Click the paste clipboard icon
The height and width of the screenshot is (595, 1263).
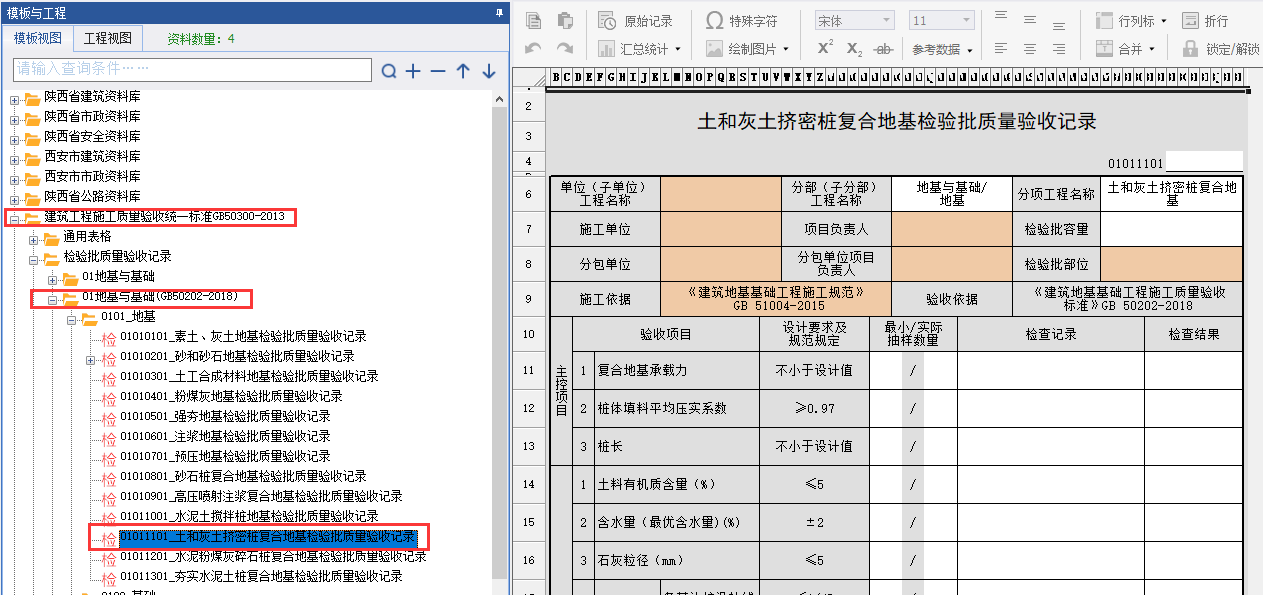click(565, 21)
